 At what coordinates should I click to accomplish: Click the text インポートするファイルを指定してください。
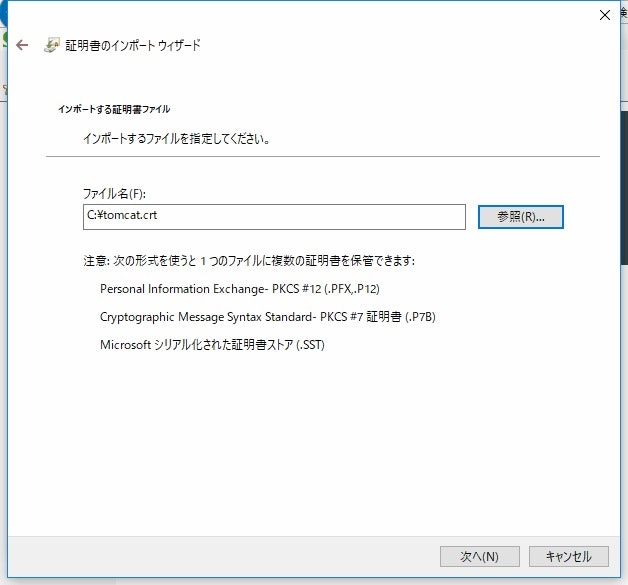click(177, 139)
